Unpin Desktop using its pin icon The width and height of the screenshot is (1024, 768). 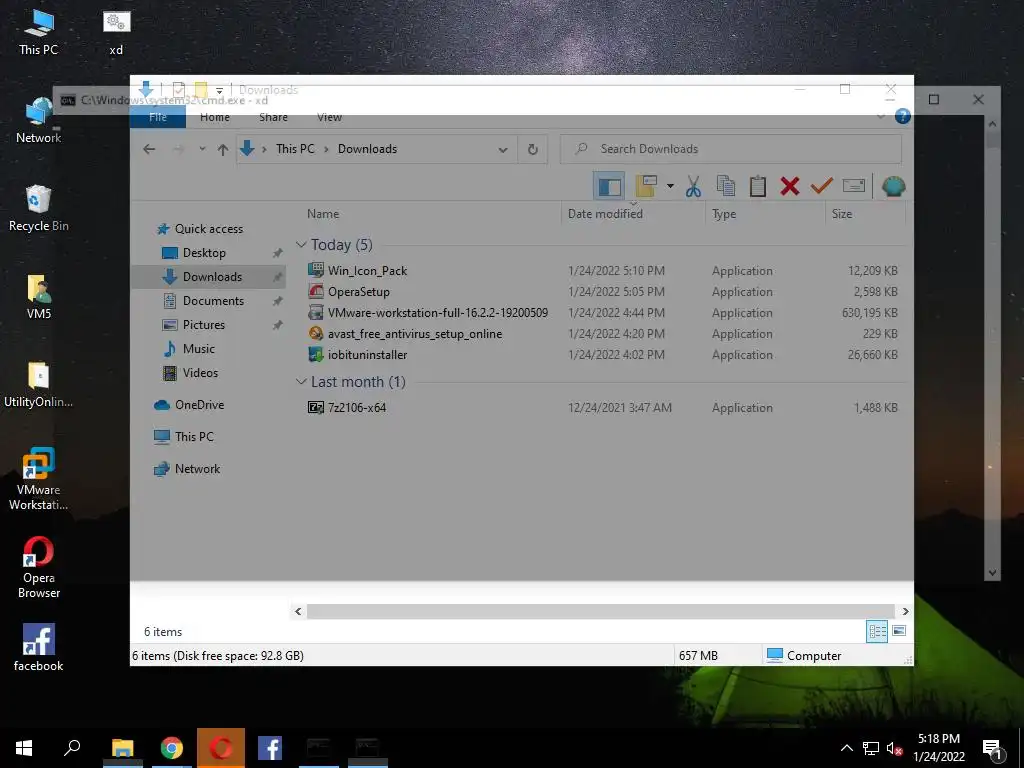coord(278,253)
